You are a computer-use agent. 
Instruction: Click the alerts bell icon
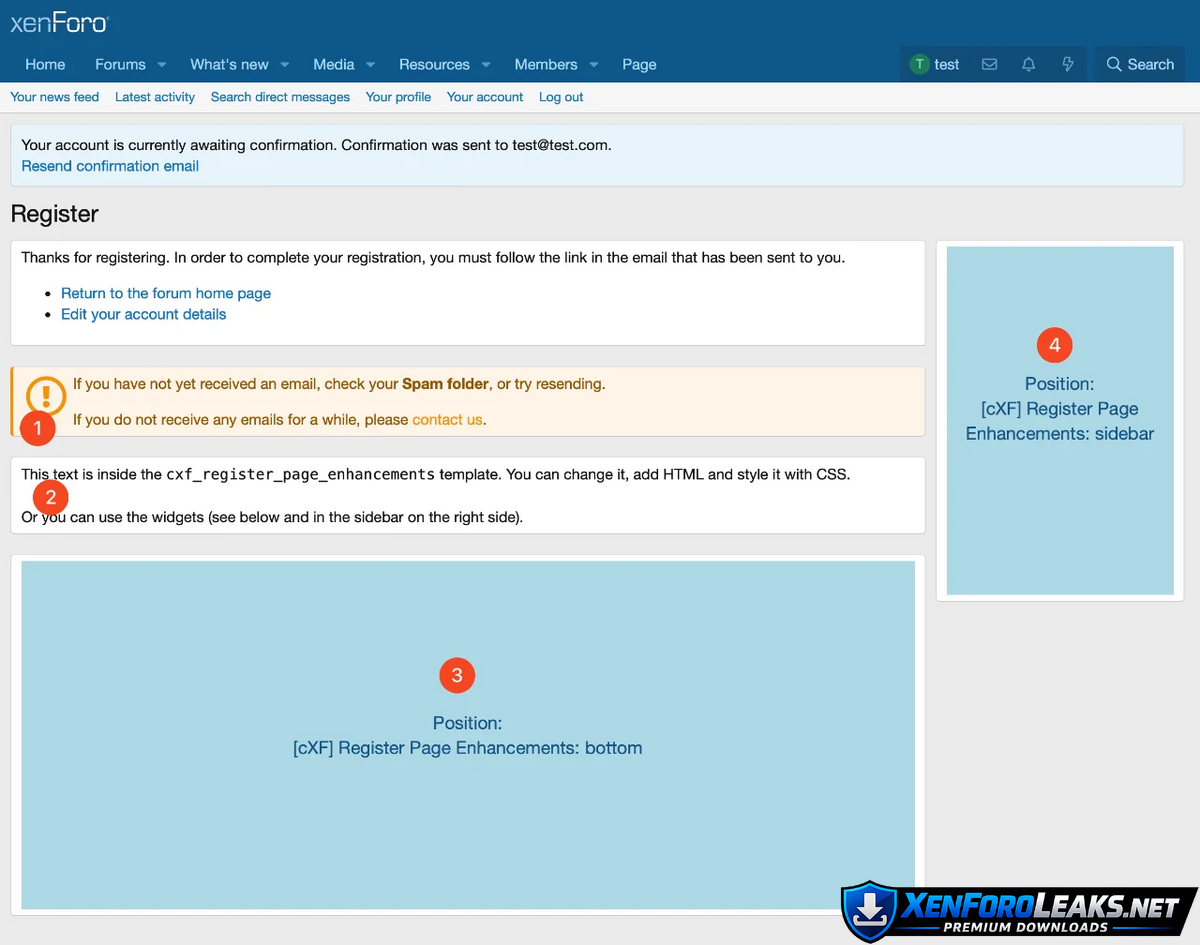1028,64
